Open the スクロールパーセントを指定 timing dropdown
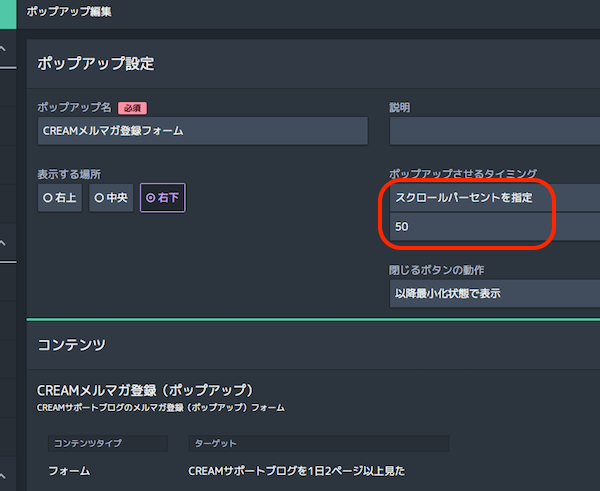 pyautogui.click(x=495, y=197)
